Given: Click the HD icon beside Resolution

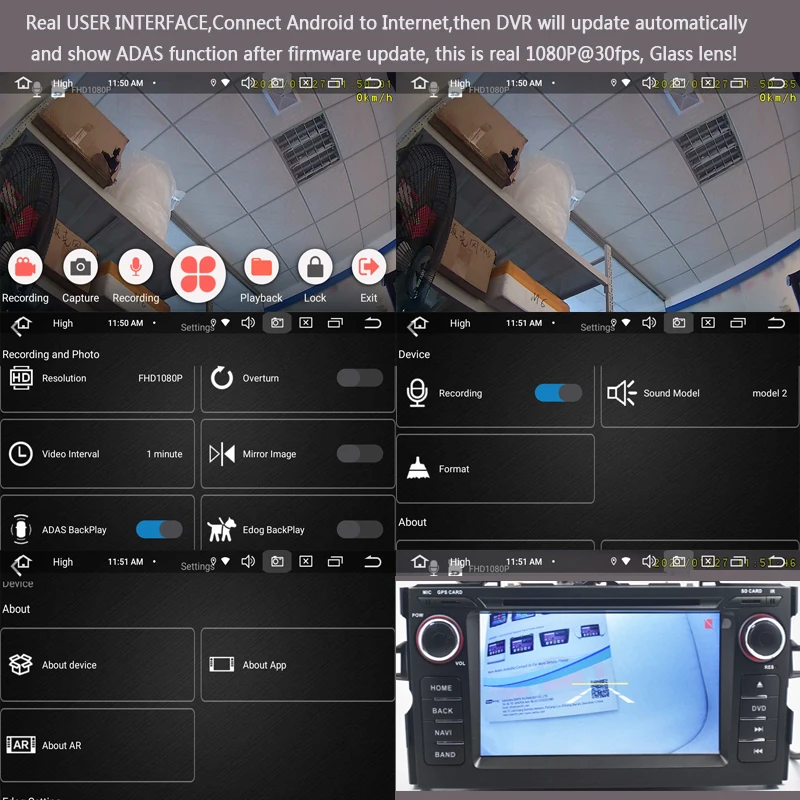Looking at the screenshot, I should click(21, 378).
